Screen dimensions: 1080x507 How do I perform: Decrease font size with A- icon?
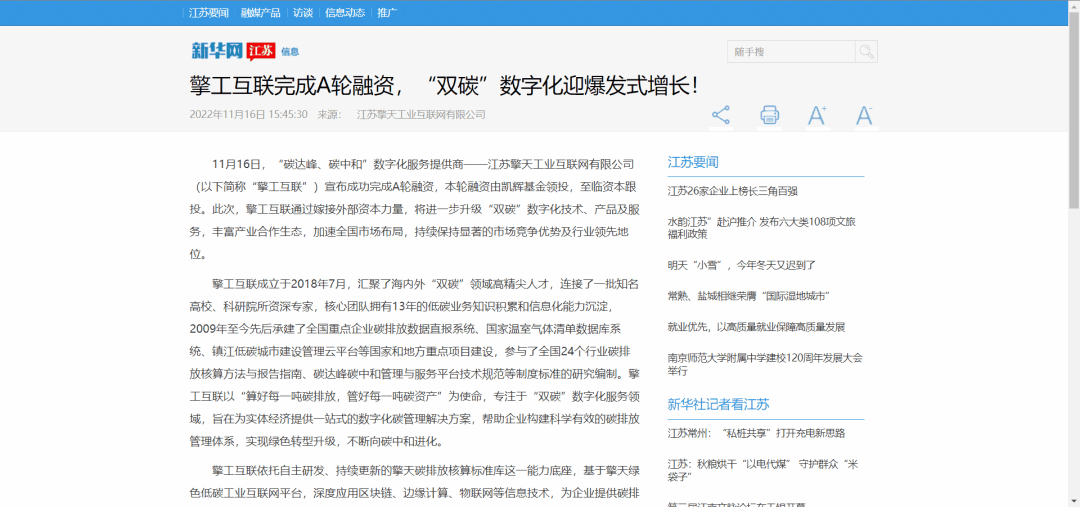[864, 115]
